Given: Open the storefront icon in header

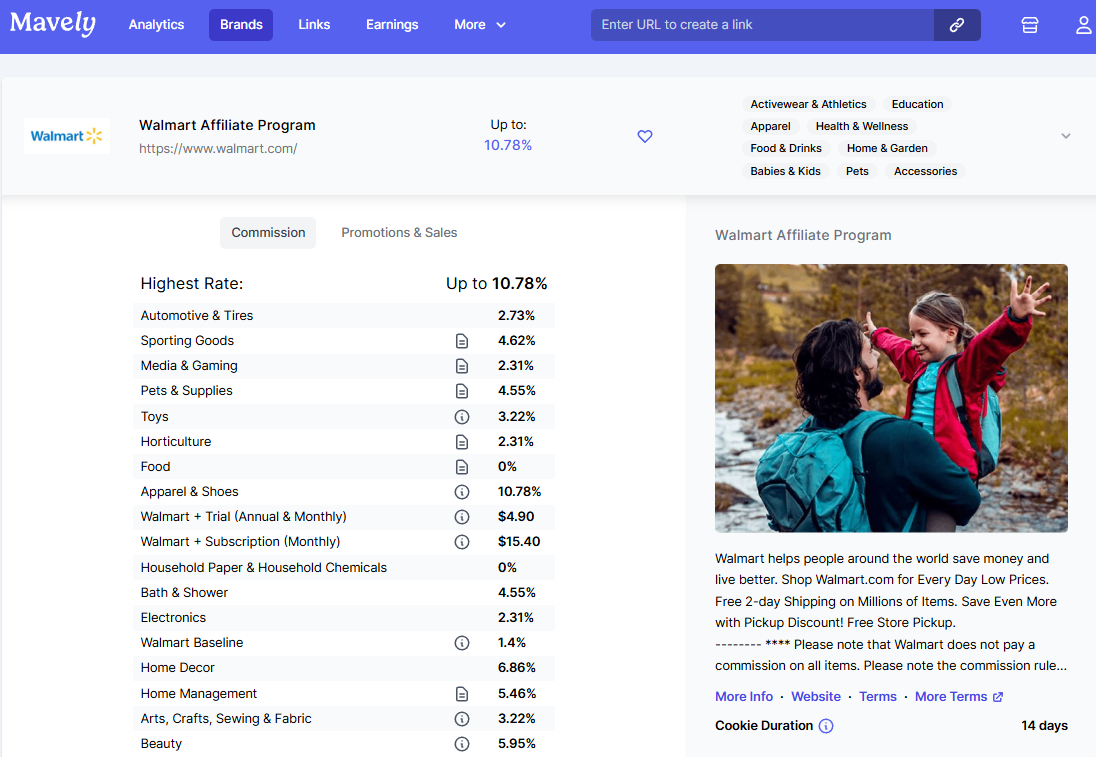Looking at the screenshot, I should coord(1030,25).
